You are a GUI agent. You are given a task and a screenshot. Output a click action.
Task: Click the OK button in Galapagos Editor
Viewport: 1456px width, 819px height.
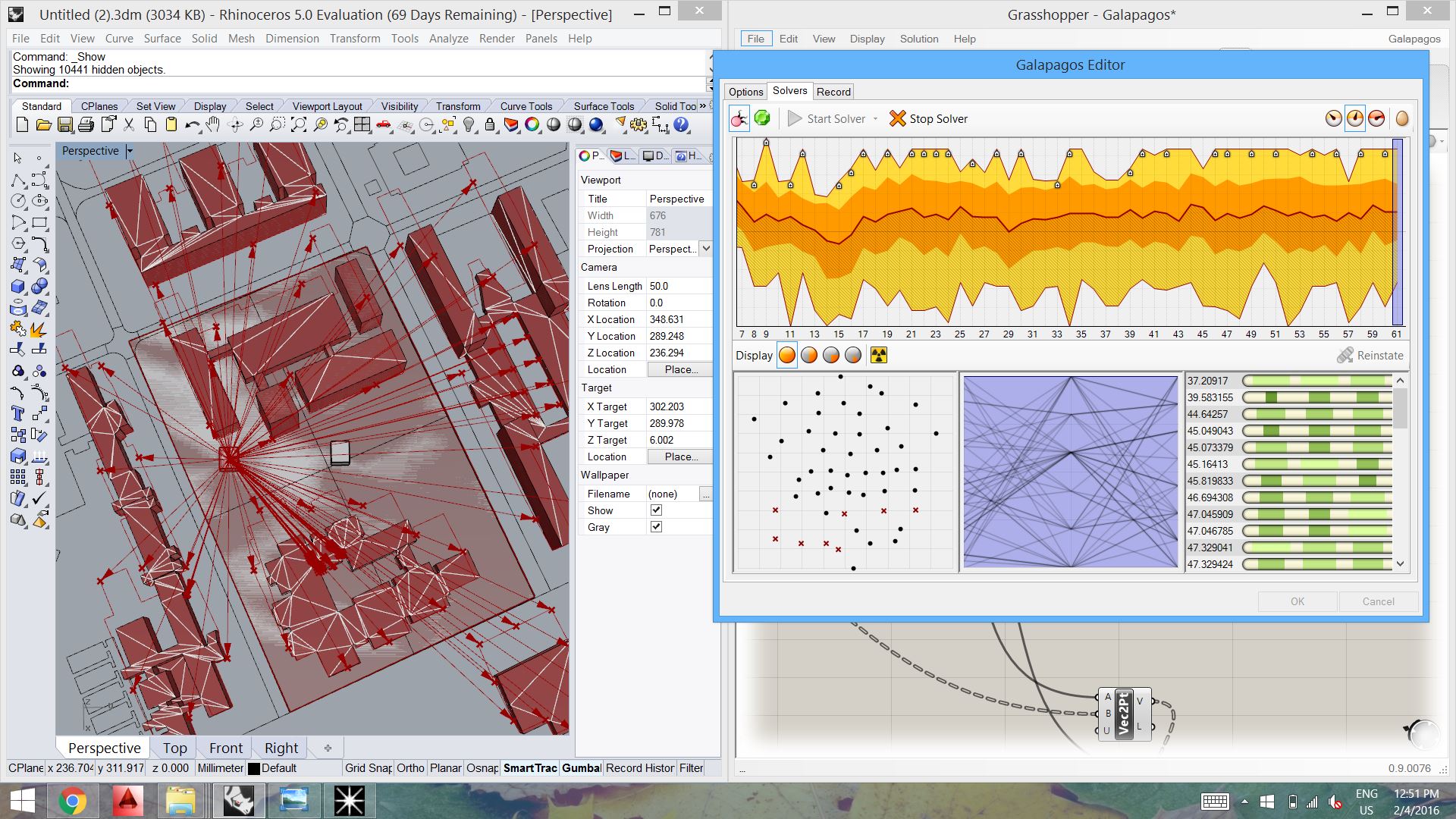tap(1298, 601)
